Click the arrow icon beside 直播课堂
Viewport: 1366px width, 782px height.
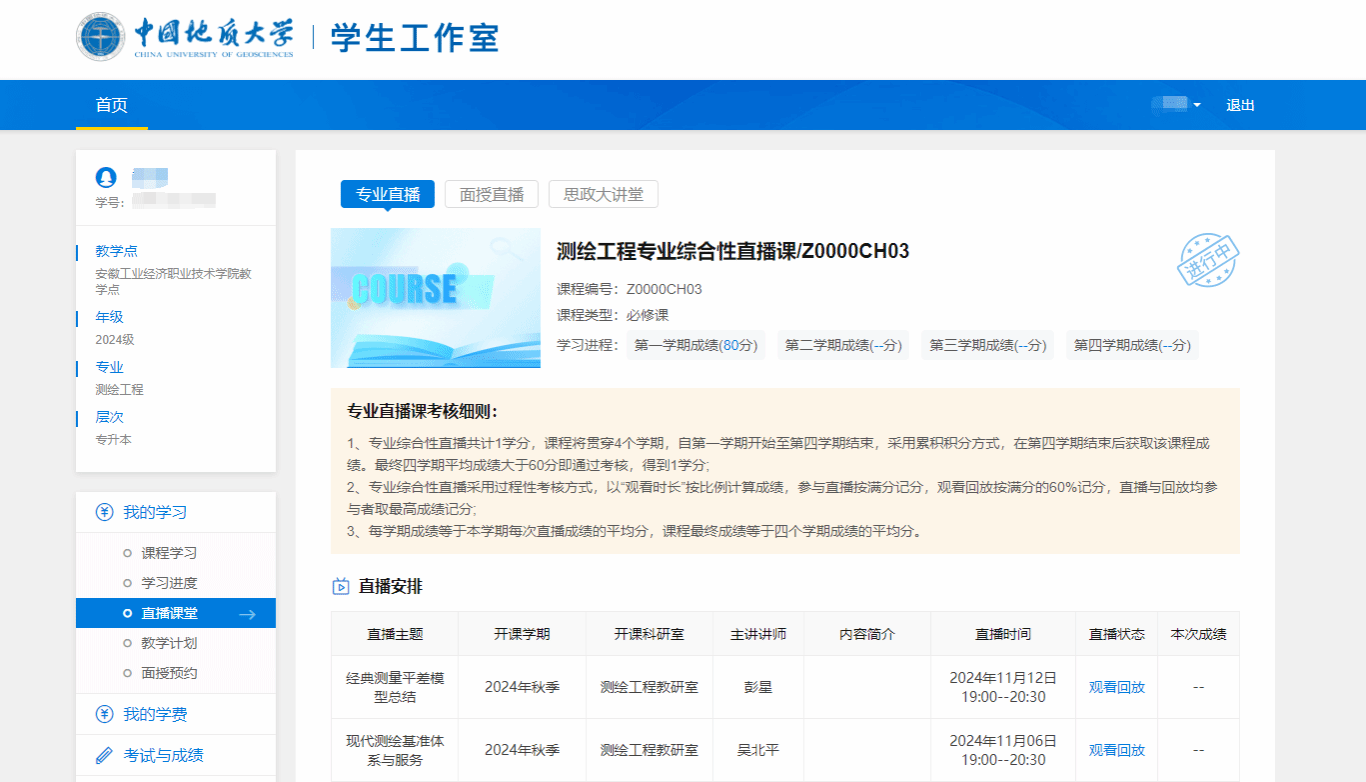[247, 614]
